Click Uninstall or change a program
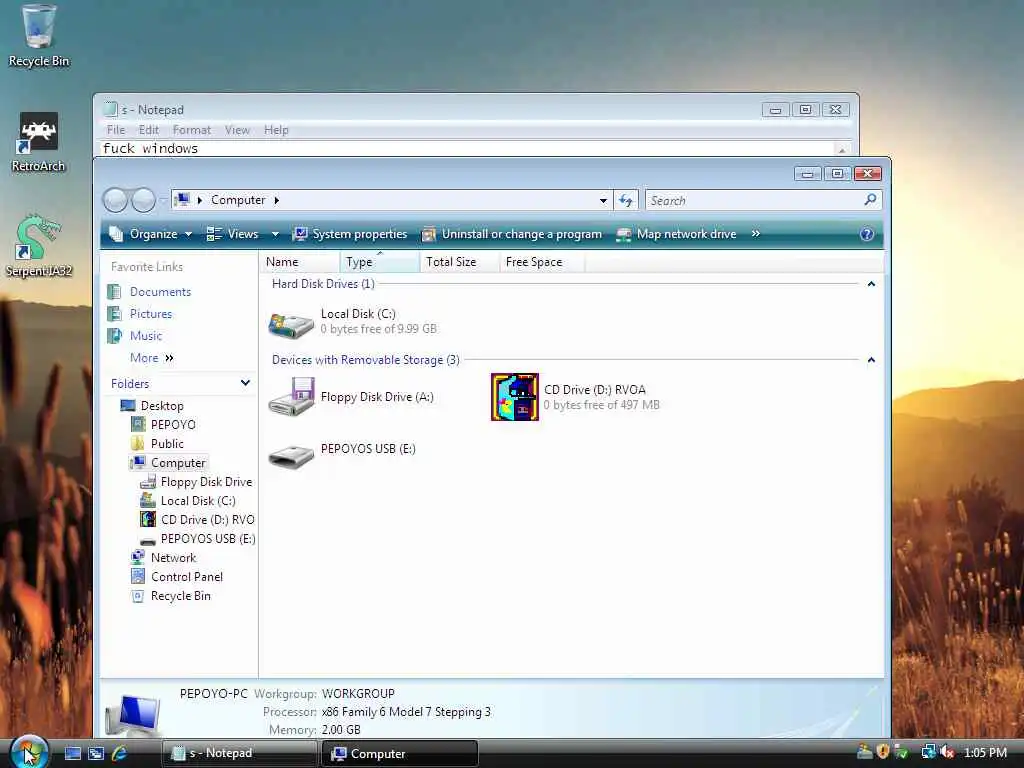This screenshot has height=768, width=1024. (511, 234)
